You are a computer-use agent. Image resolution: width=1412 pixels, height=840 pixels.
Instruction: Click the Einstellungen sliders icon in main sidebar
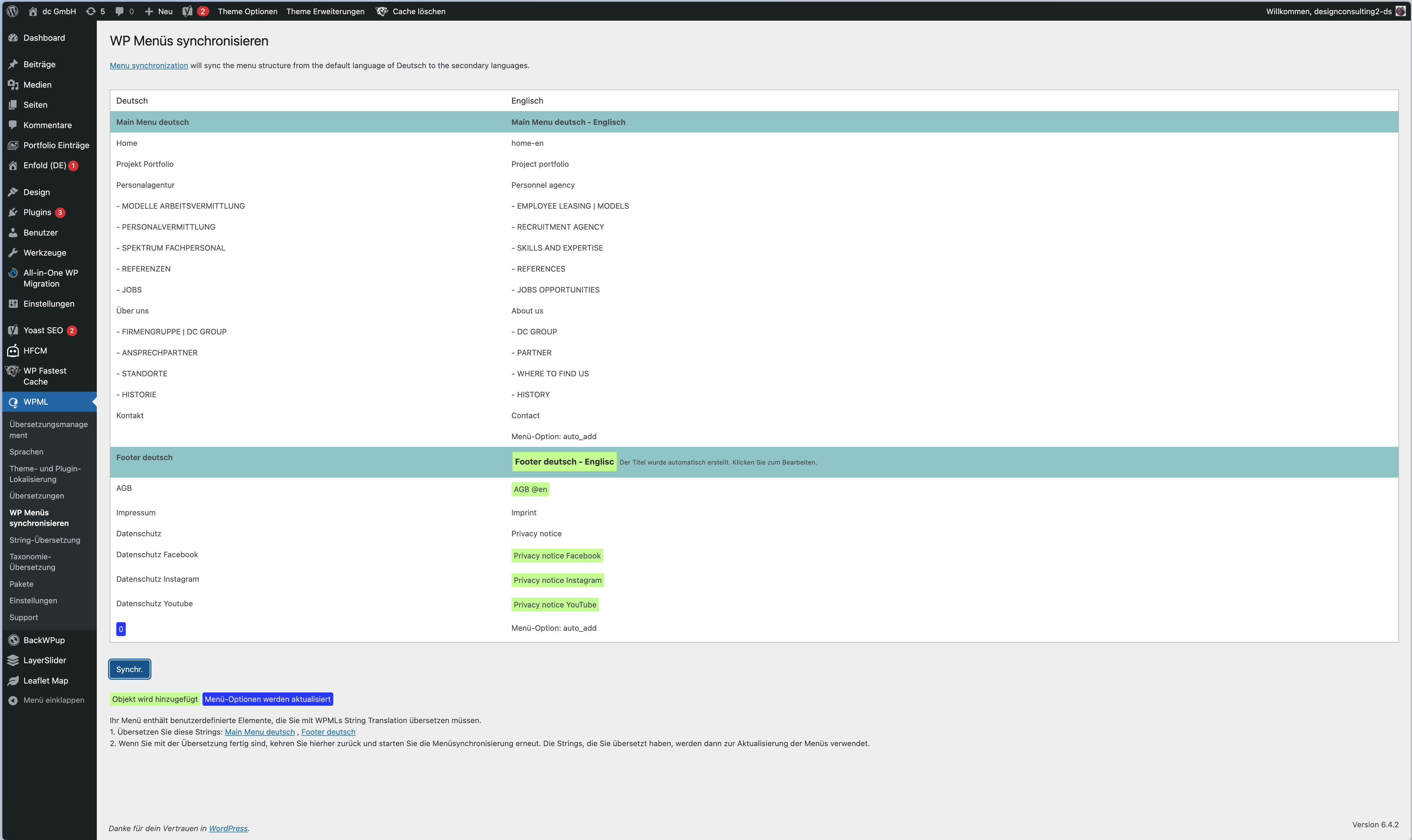click(13, 304)
